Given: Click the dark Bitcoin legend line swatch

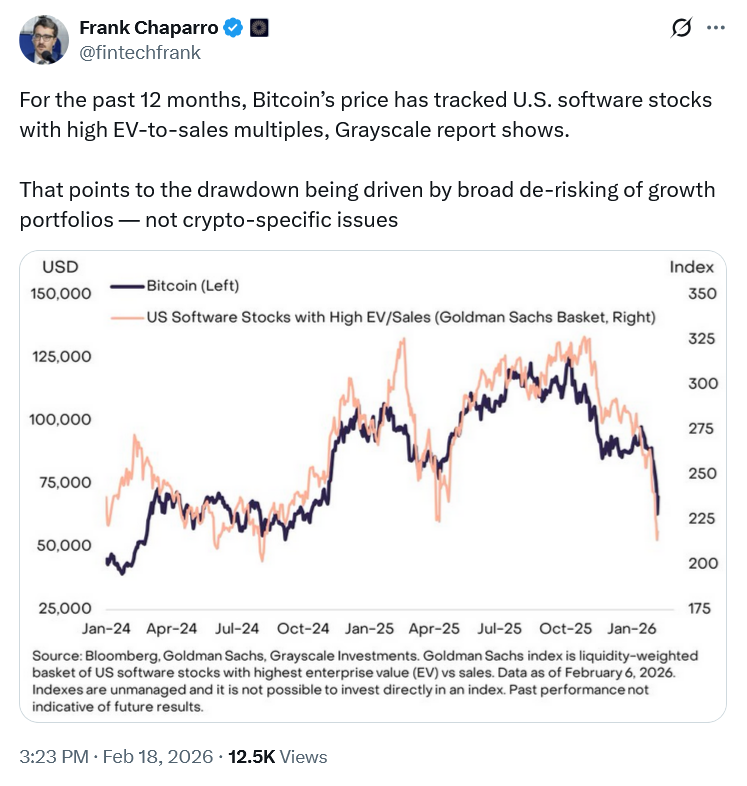Looking at the screenshot, I should tap(125, 286).
